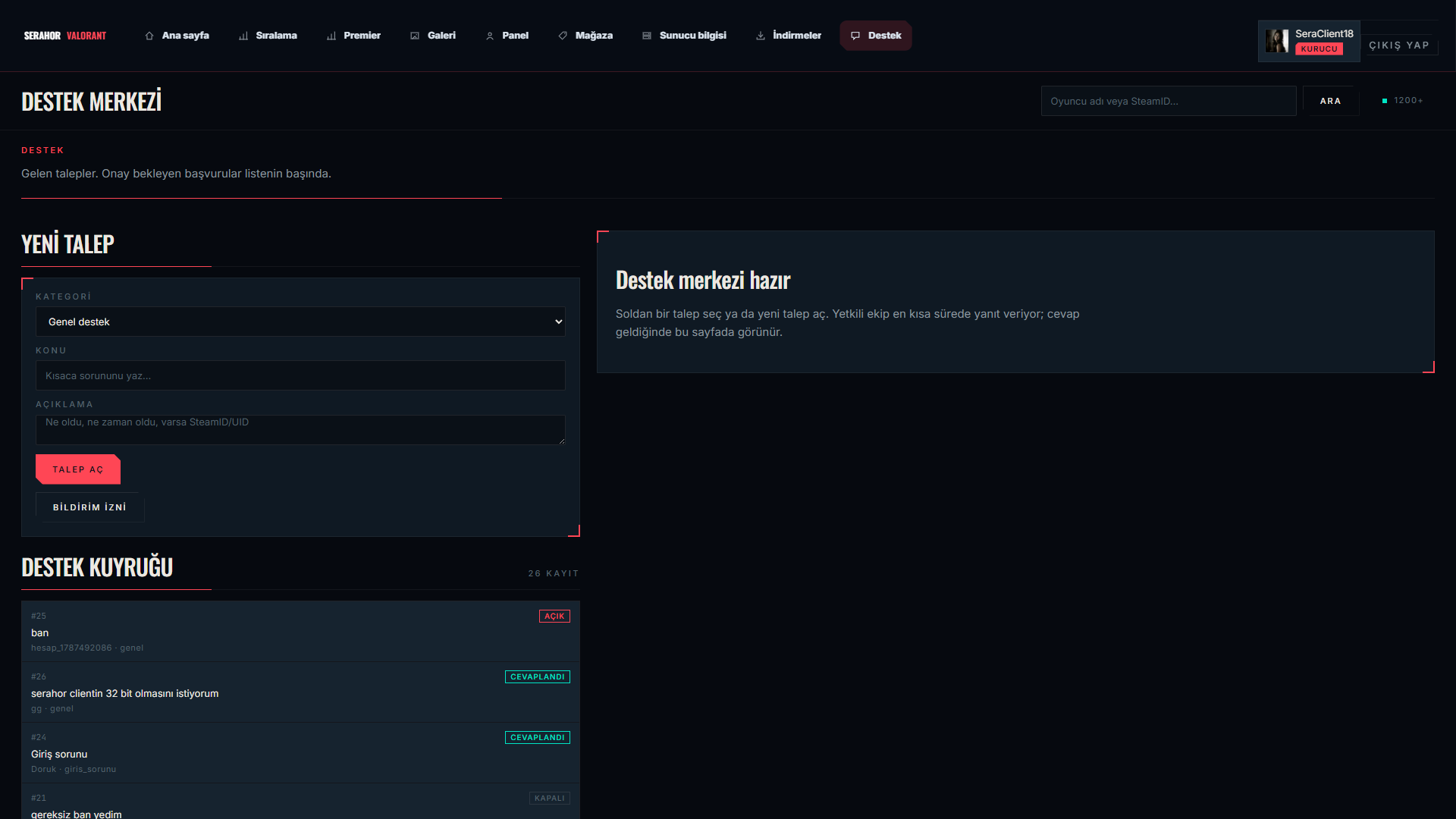Click the SeraClient18 profile avatar
This screenshot has height=819, width=1456.
(1277, 41)
